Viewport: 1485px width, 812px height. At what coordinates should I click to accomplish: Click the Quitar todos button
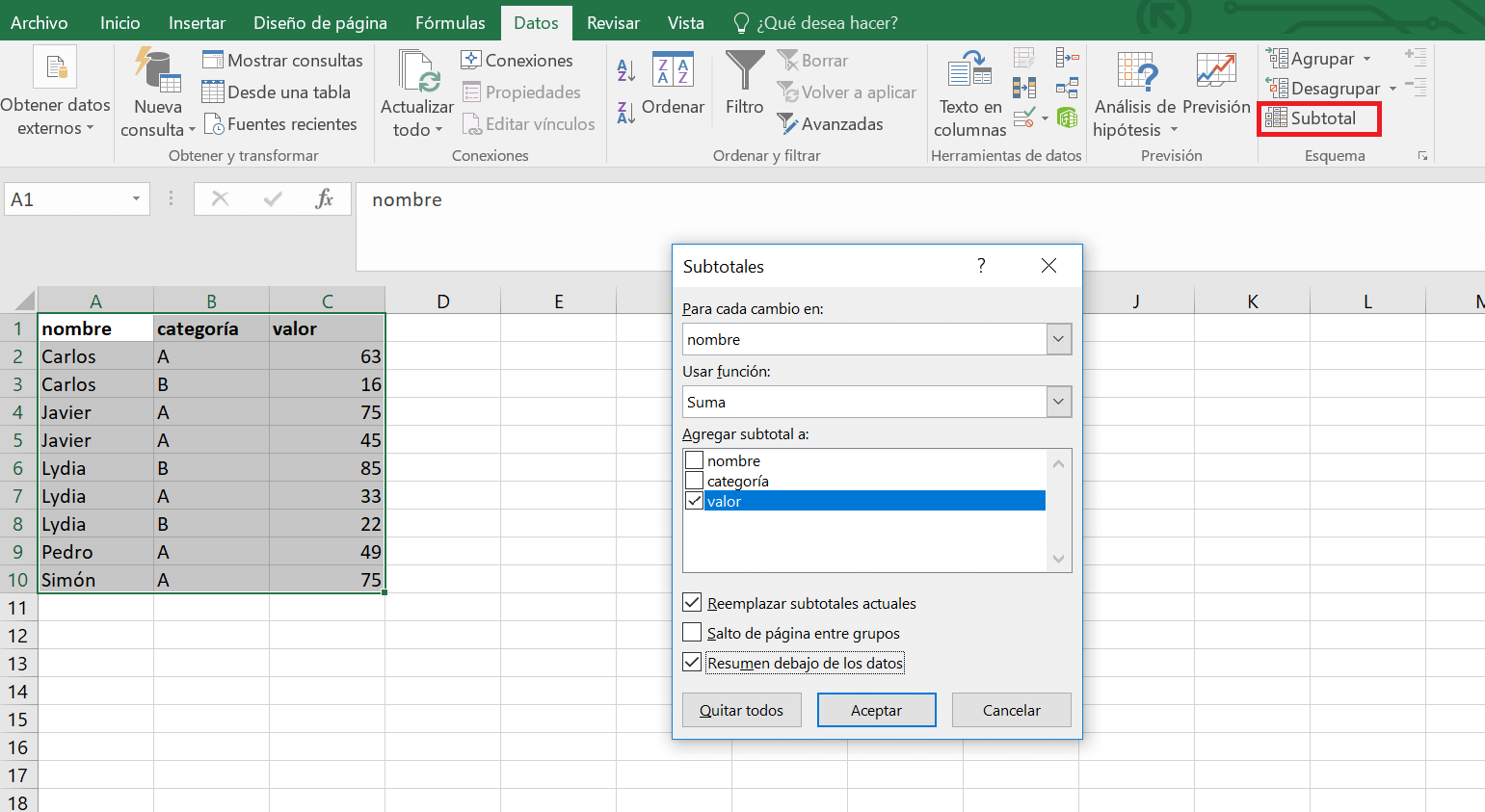click(x=741, y=710)
